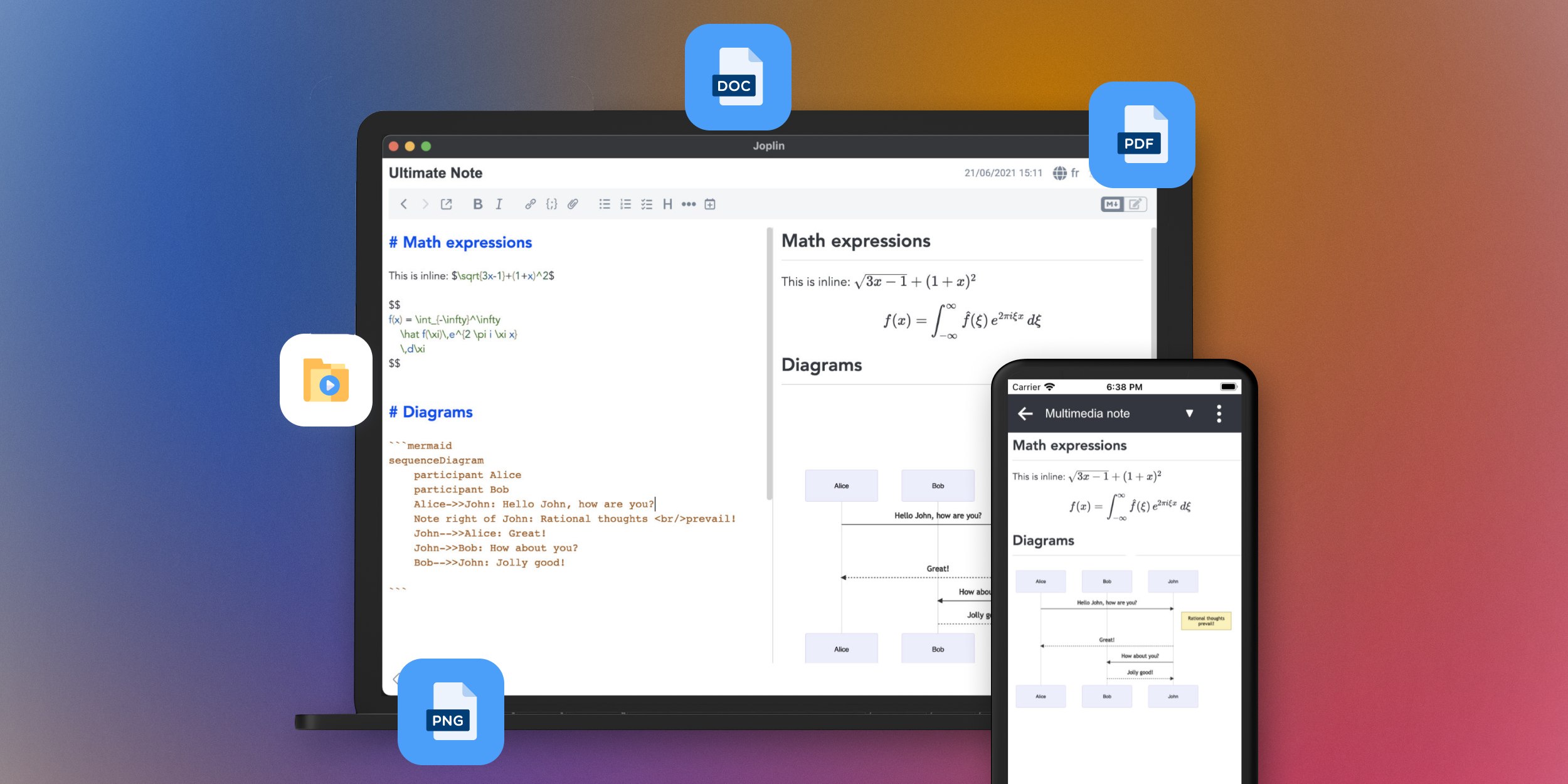Click the 'Bob-->>John: Jolly good!' line
This screenshot has height=784, width=1568.
[x=489, y=563]
